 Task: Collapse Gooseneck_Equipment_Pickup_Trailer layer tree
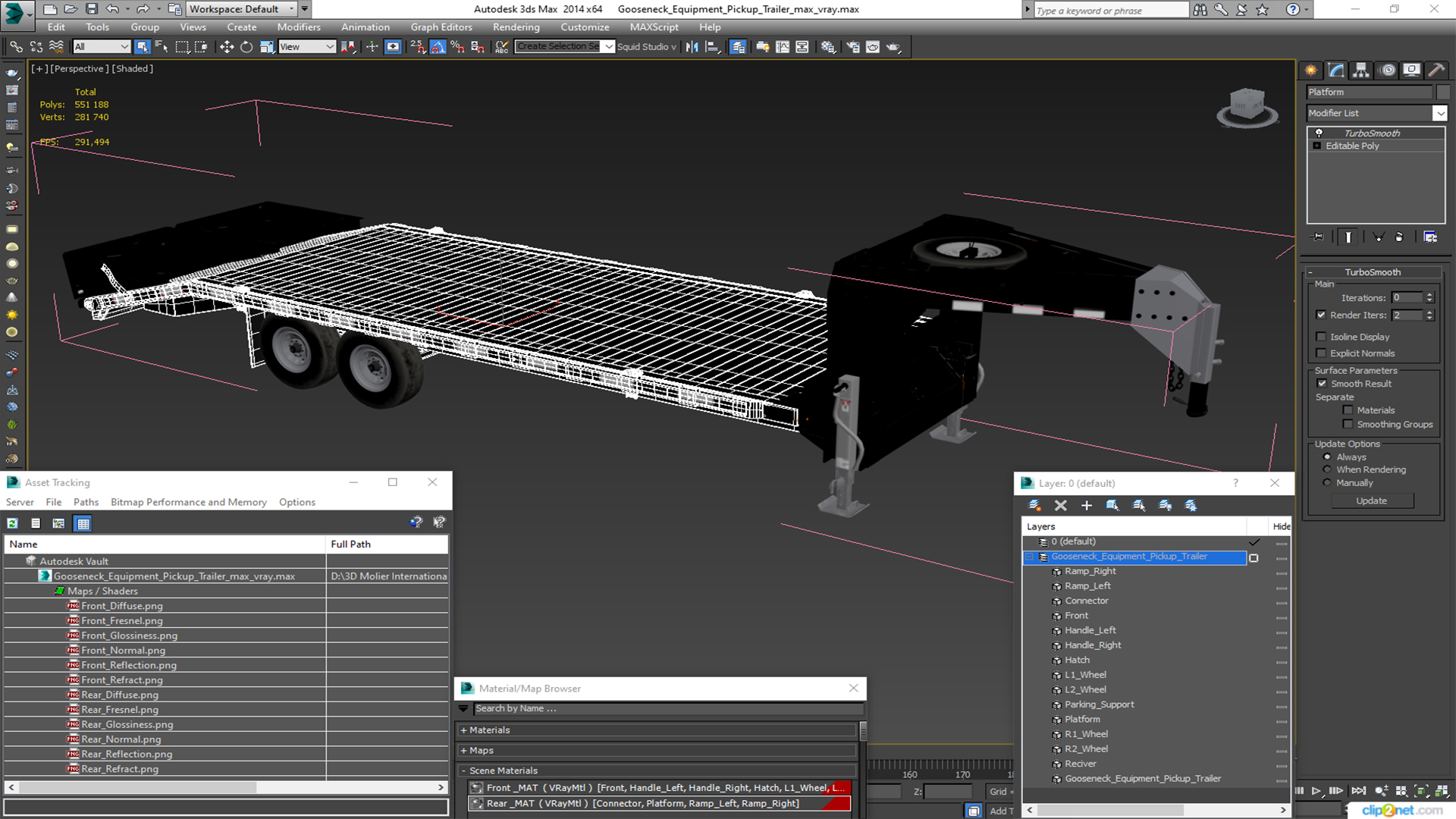pos(1029,557)
